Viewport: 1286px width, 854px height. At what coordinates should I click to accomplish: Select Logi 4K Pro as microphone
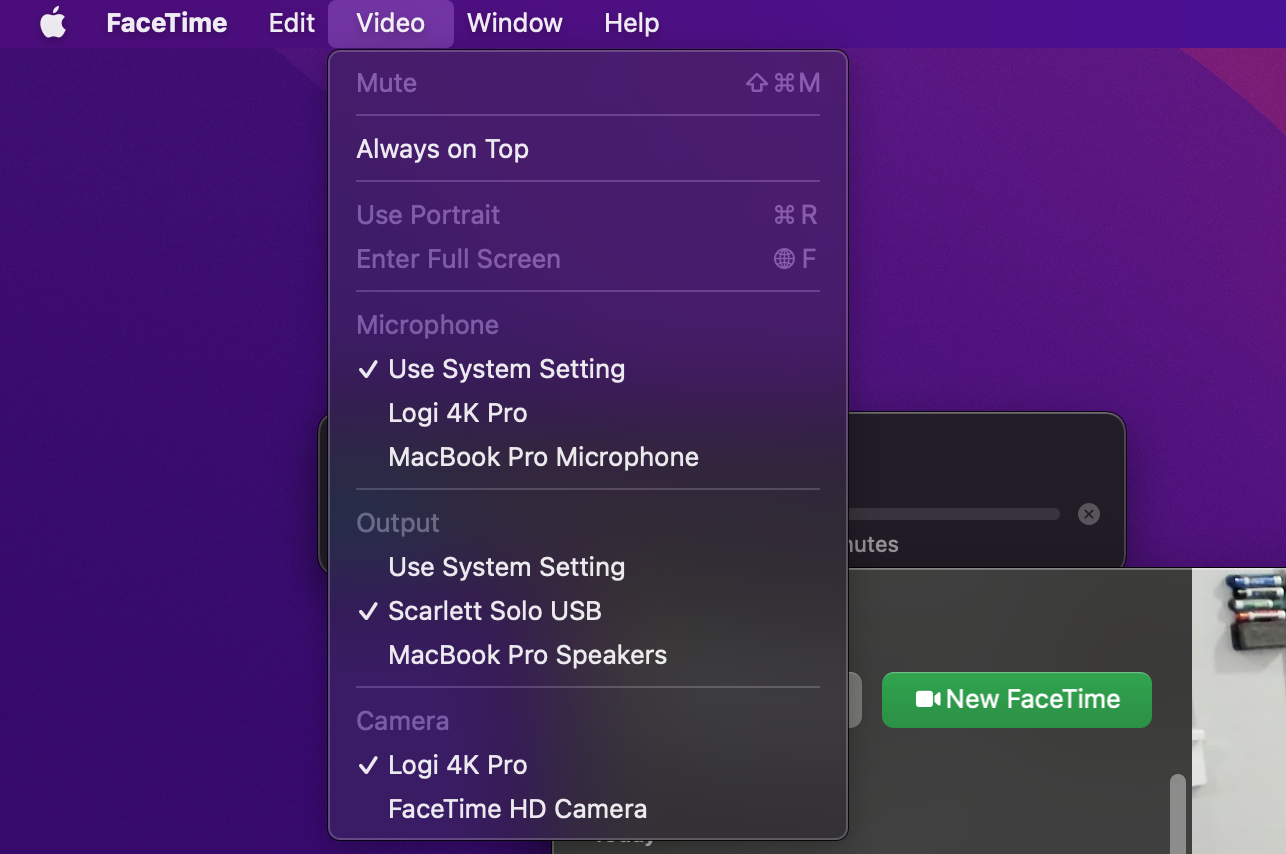click(x=588, y=413)
